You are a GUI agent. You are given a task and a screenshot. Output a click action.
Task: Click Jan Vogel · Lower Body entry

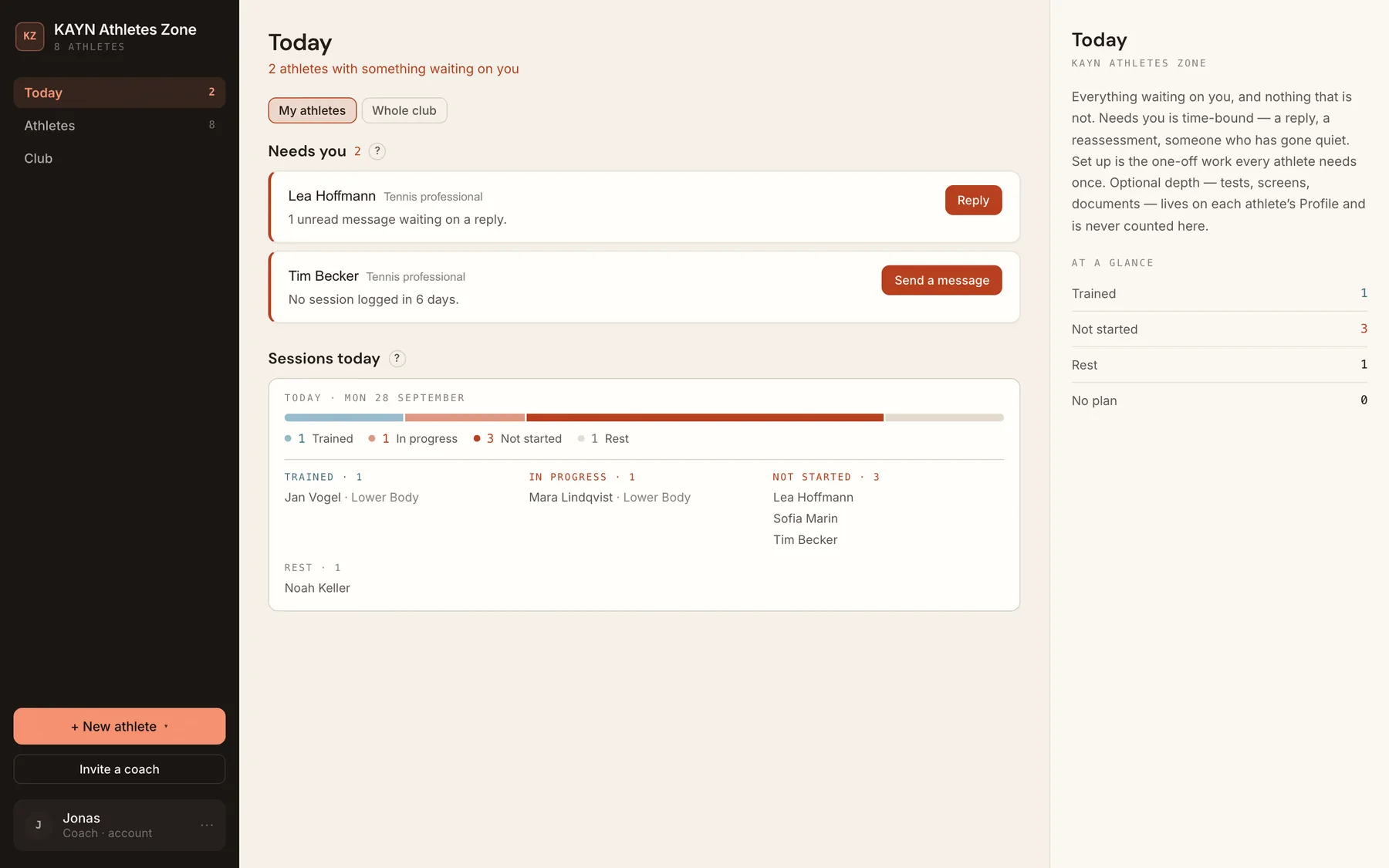pos(351,498)
